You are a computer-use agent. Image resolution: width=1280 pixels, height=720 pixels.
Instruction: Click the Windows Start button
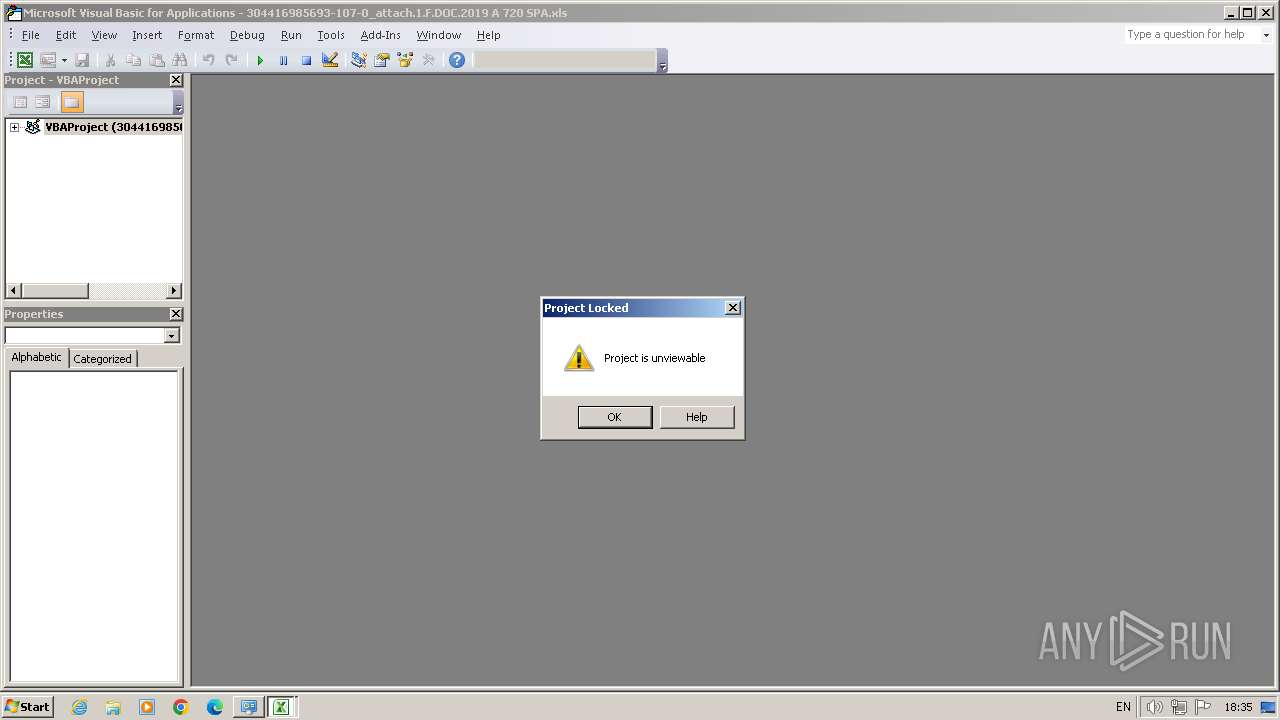pyautogui.click(x=28, y=707)
